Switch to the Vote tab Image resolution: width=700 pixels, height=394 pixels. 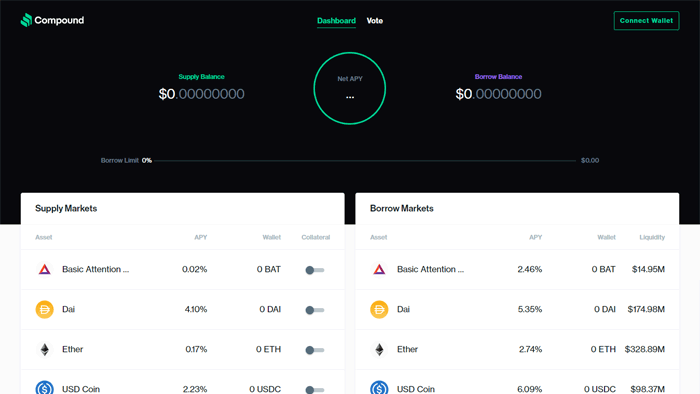(375, 21)
